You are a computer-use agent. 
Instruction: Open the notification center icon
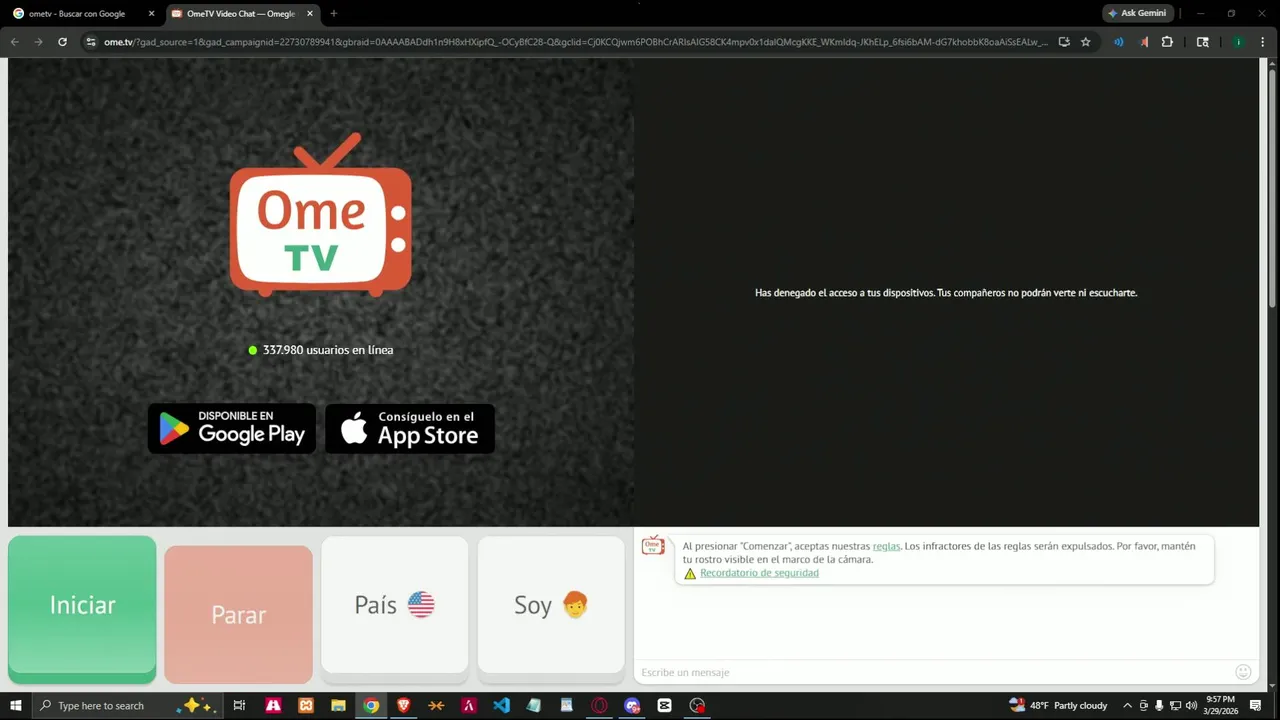(x=1255, y=705)
